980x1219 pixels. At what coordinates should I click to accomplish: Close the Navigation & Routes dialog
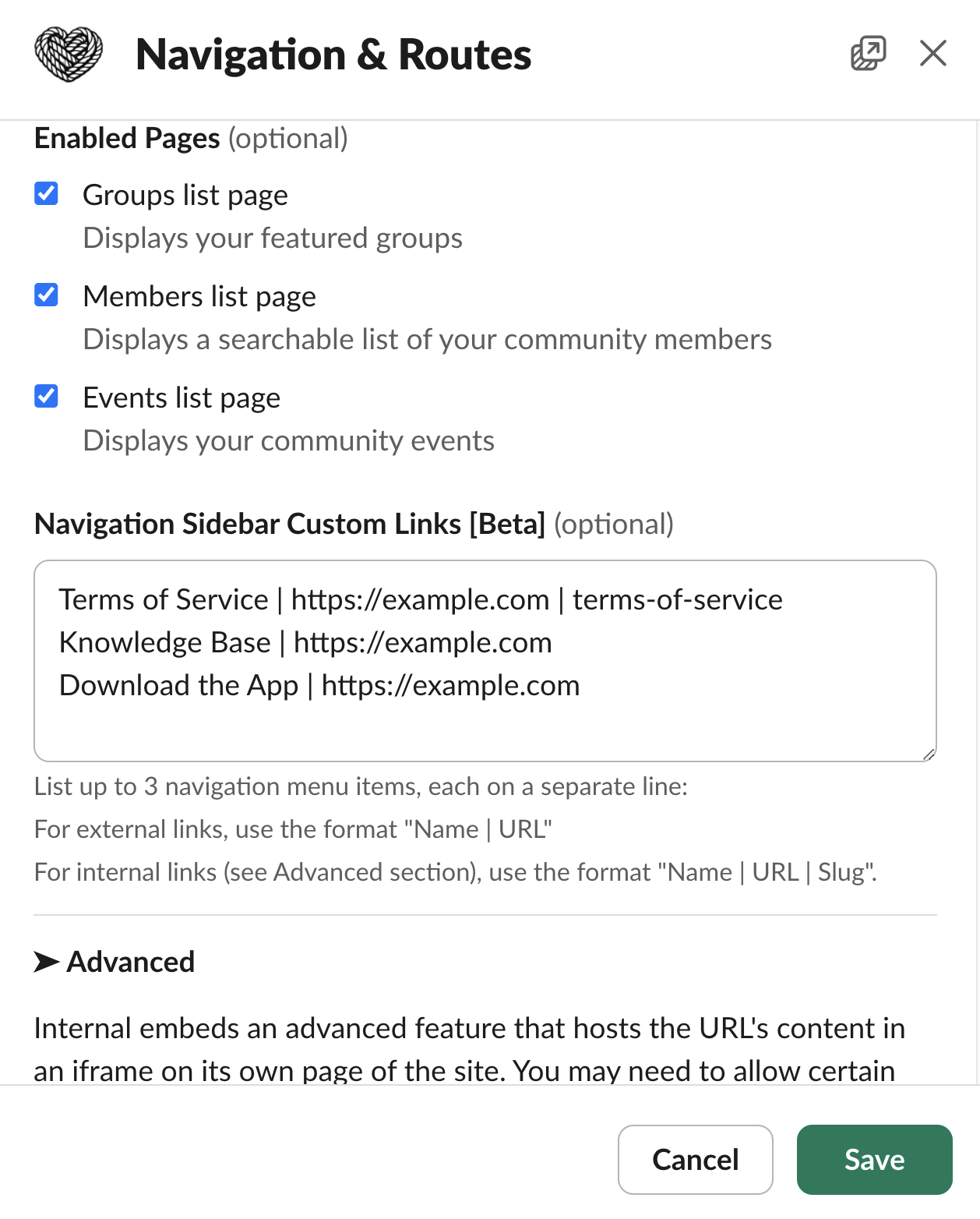click(932, 53)
